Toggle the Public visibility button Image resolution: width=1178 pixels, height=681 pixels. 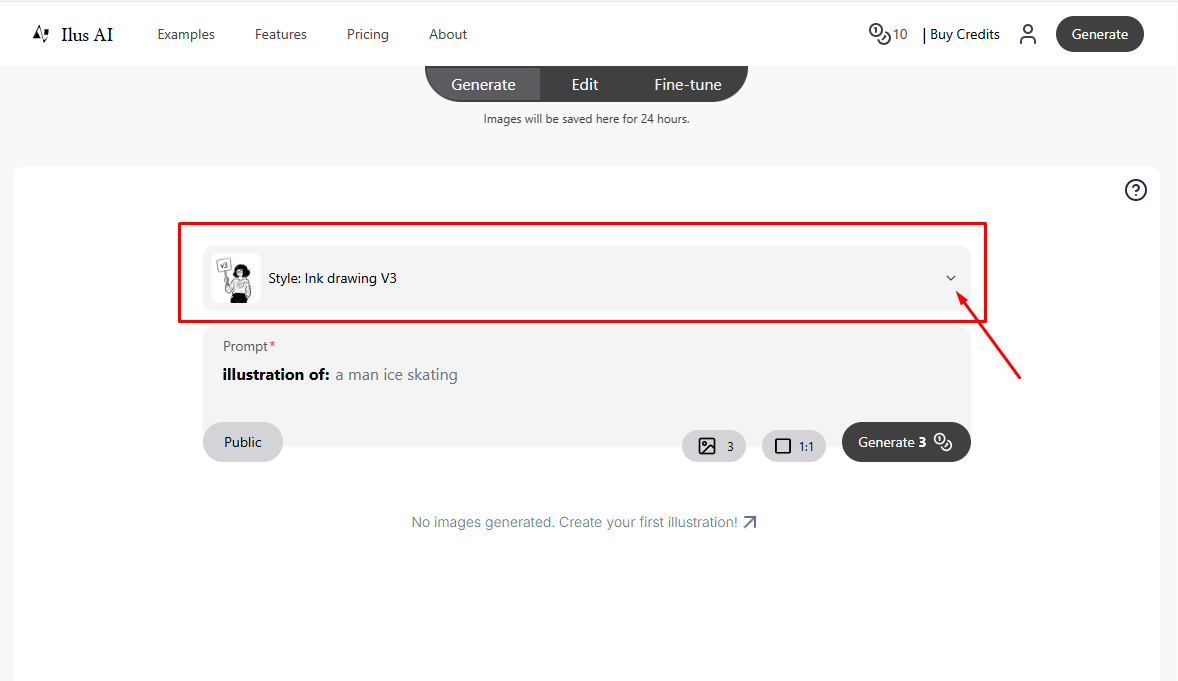(243, 442)
